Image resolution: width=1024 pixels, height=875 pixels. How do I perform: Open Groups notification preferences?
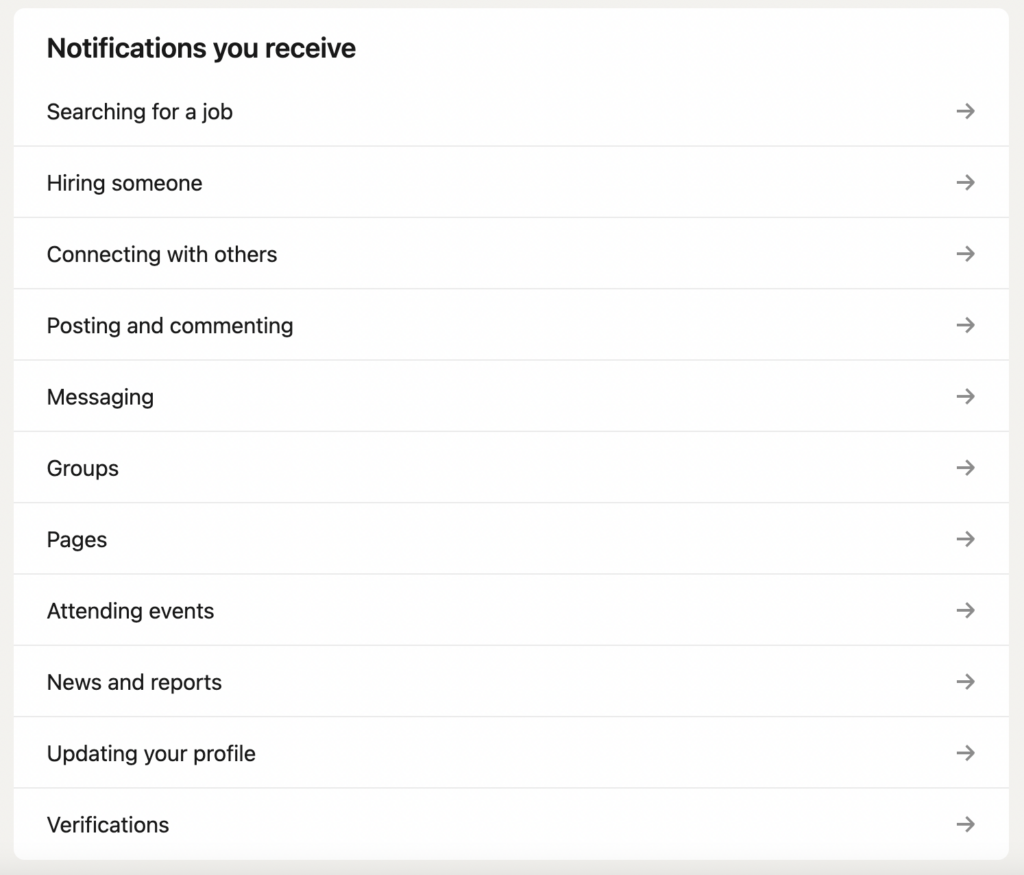(82, 467)
